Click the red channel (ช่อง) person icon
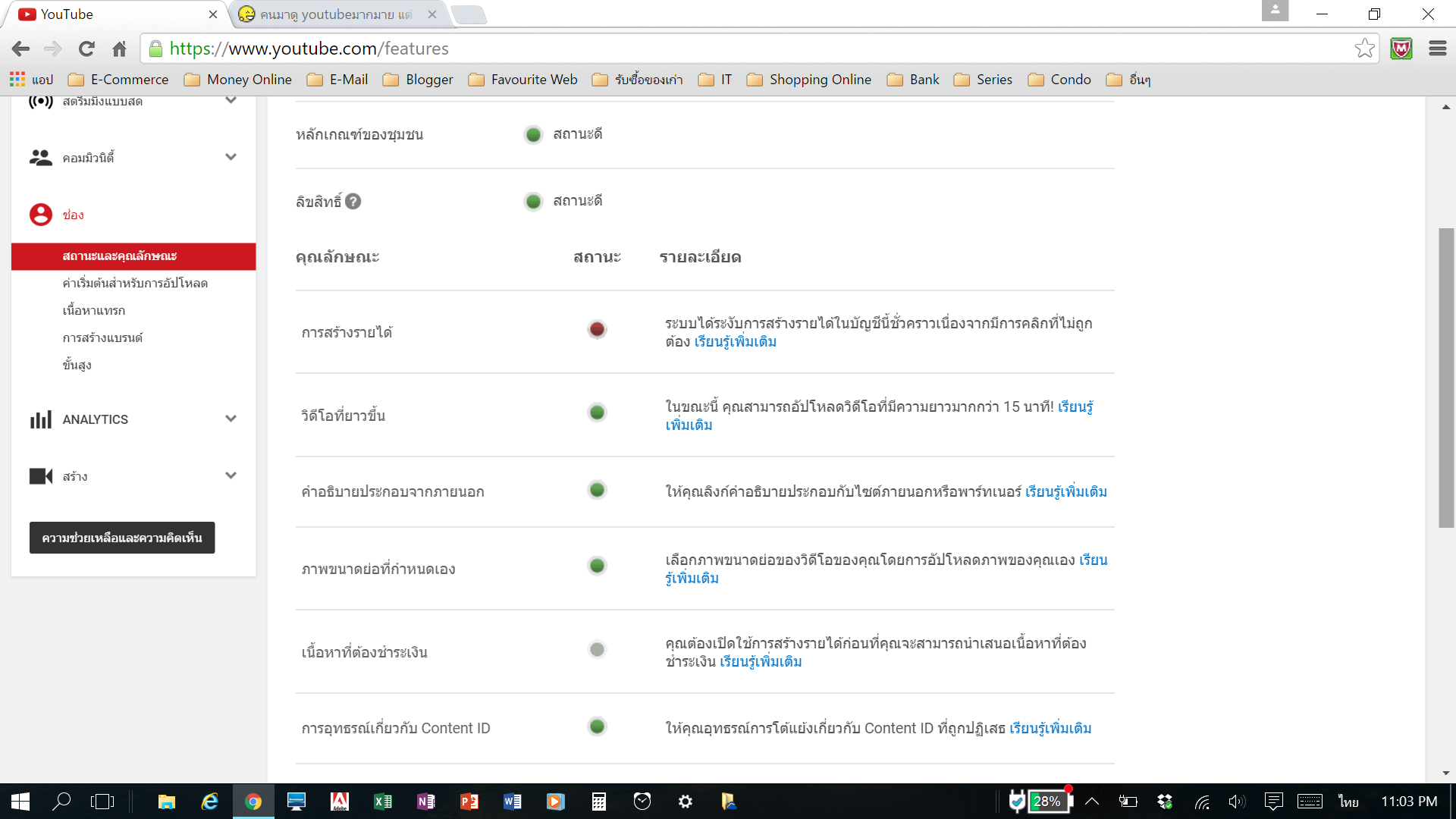 pos(41,215)
